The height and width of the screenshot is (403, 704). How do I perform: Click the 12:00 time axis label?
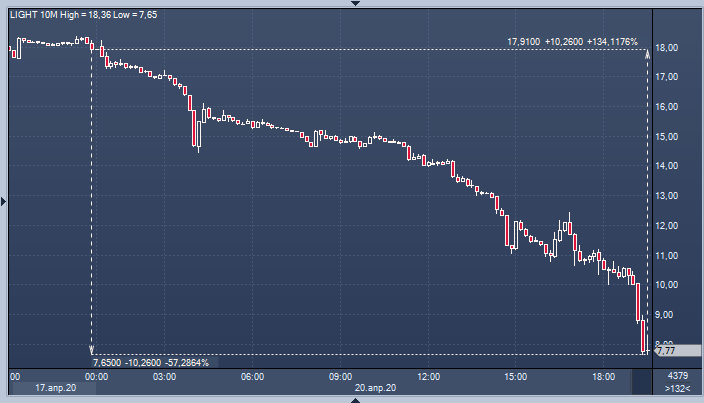[429, 376]
